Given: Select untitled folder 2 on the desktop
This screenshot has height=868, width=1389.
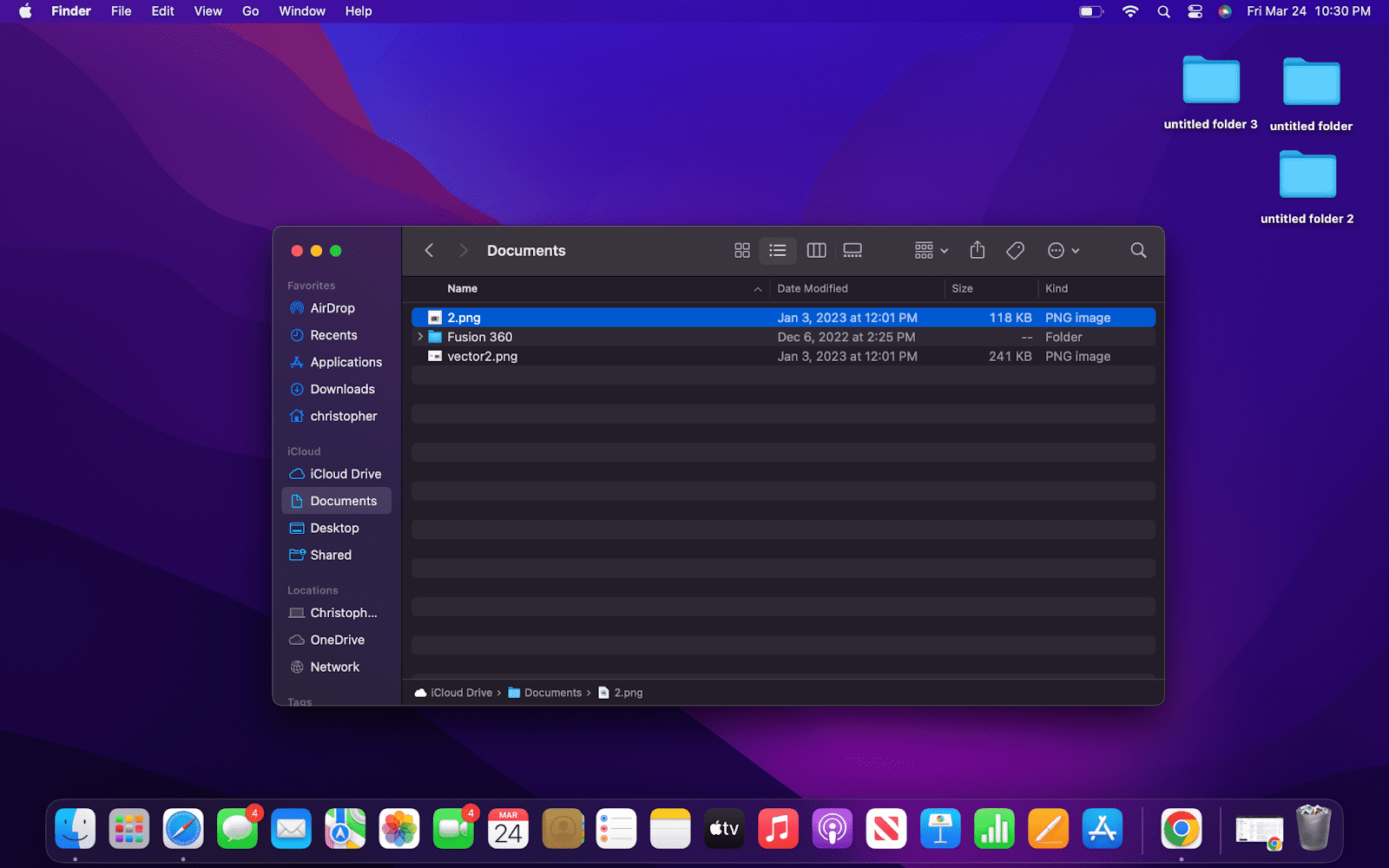Looking at the screenshot, I should click(1307, 187).
